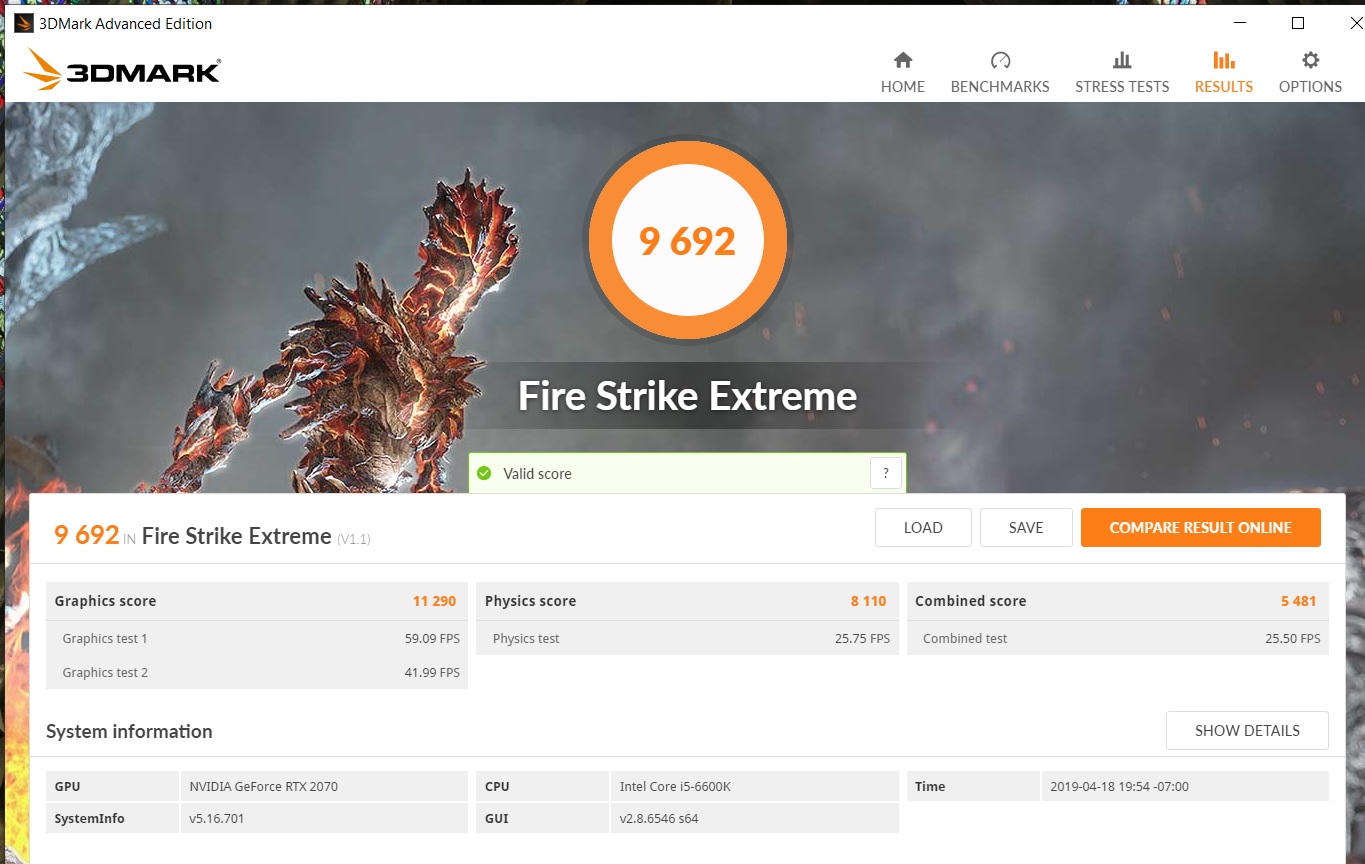Expand system info with SHOW DETAILS

tap(1246, 731)
